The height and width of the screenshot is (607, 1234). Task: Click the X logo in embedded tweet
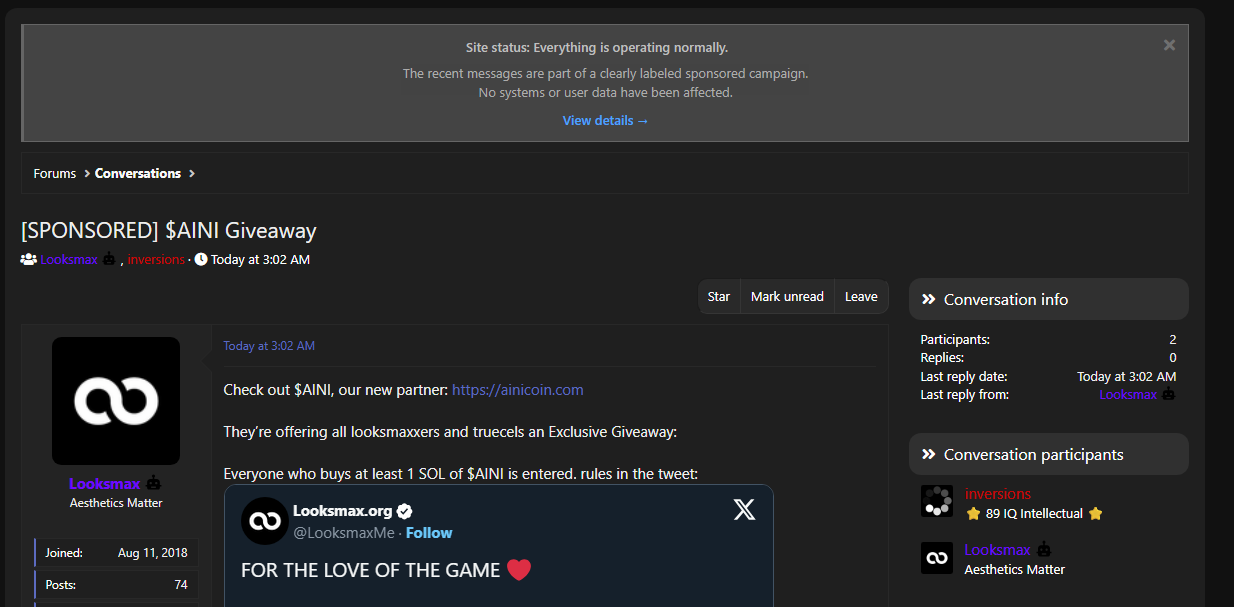point(744,510)
